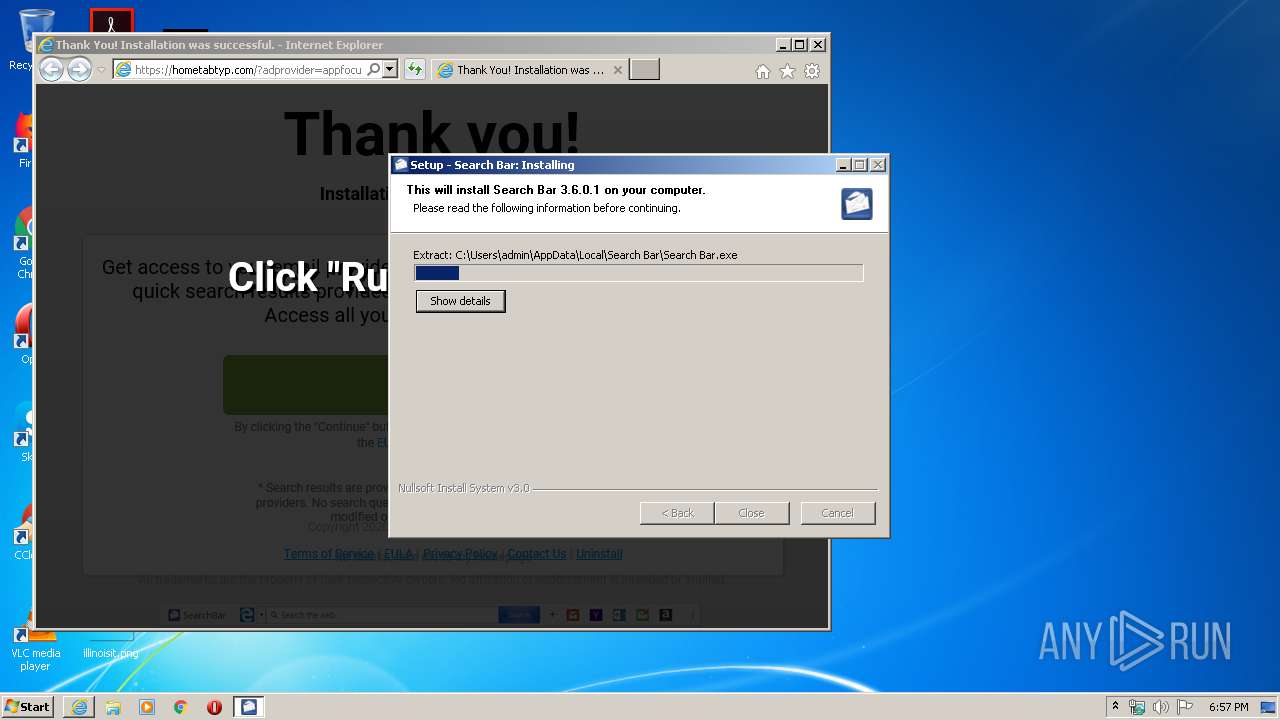This screenshot has height=720, width=1280.
Task: Click the "Nullsoft Install System v3.0" label
Action: [464, 488]
